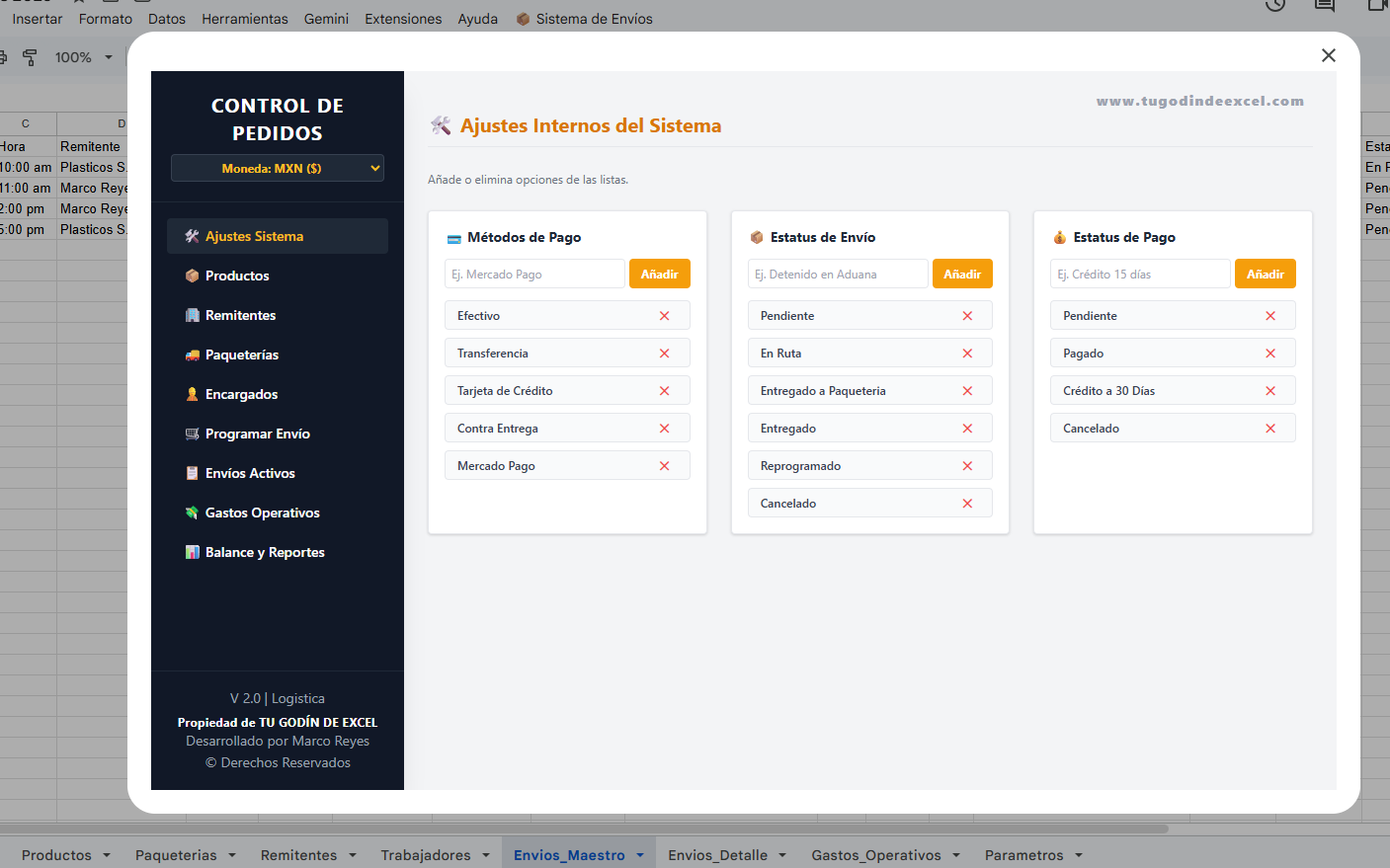Viewport: 1390px width, 868px height.
Task: Open Gastos Operativos
Action: (278, 513)
